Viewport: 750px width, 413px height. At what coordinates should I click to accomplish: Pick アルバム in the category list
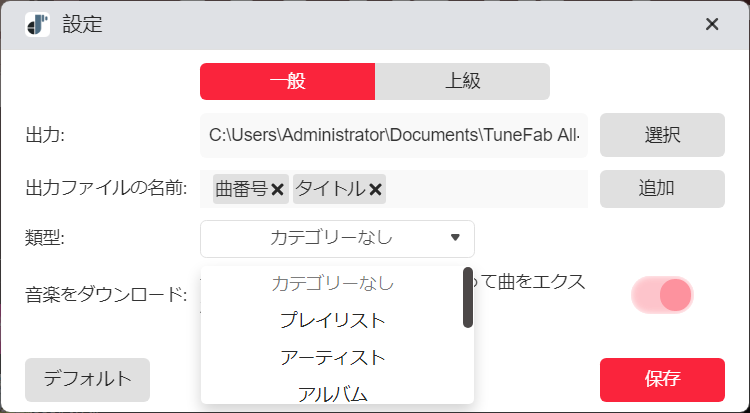click(x=332, y=393)
